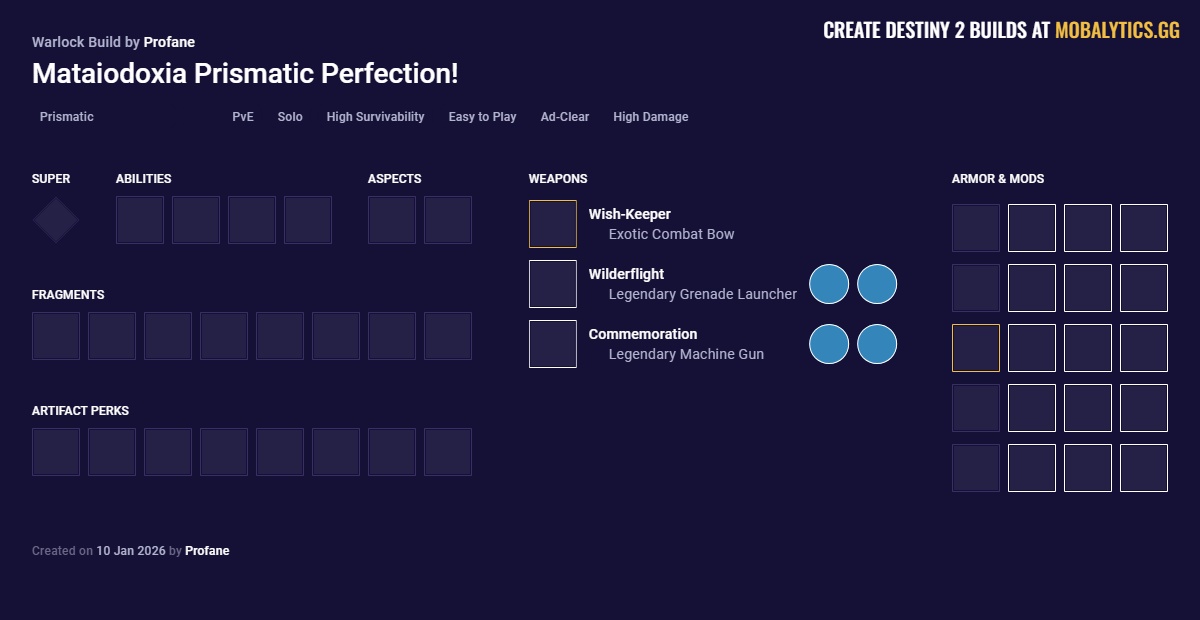
Task: Select the first slot under Abilities
Action: coord(140,220)
